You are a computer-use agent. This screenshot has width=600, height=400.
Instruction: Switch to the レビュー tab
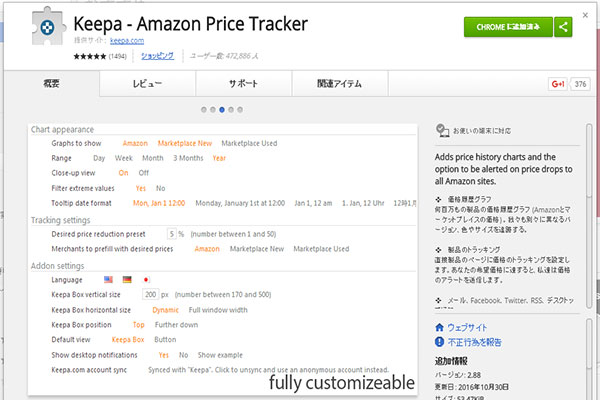(x=147, y=84)
